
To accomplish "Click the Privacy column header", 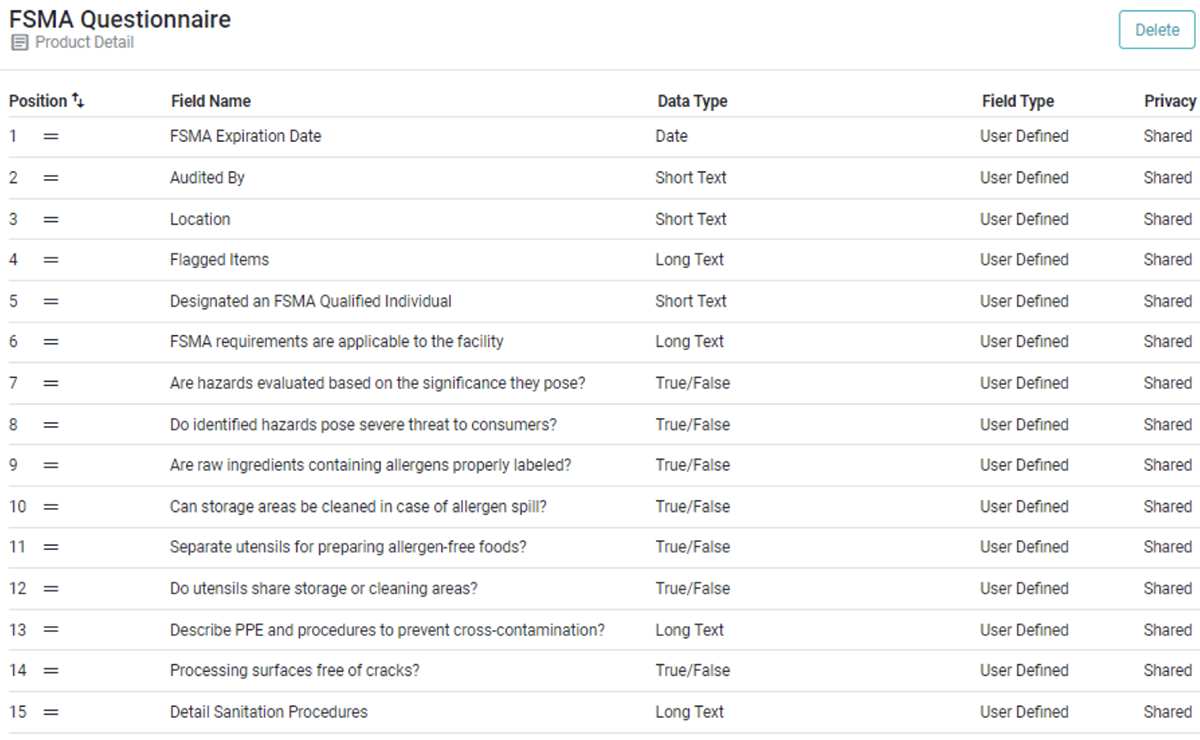I will [x=1169, y=101].
